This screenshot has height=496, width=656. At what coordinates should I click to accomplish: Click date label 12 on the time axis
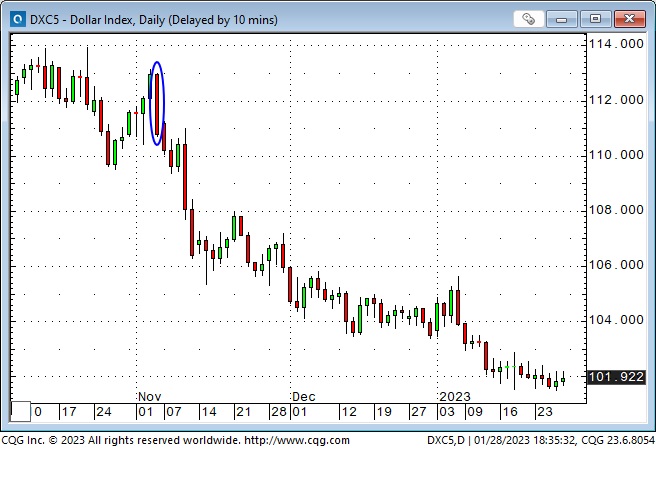pos(349,412)
